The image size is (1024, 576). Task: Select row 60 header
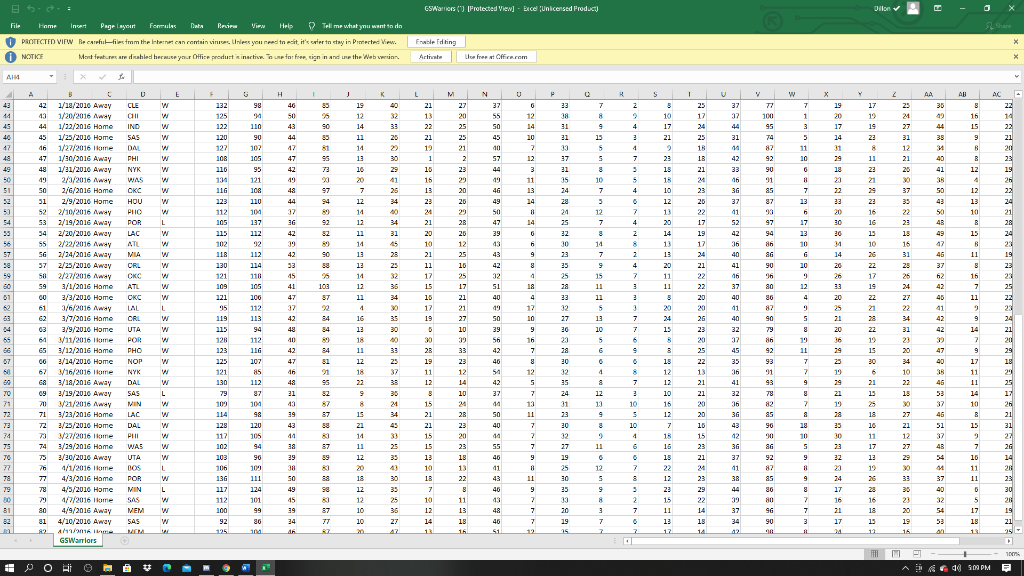tap(7, 287)
